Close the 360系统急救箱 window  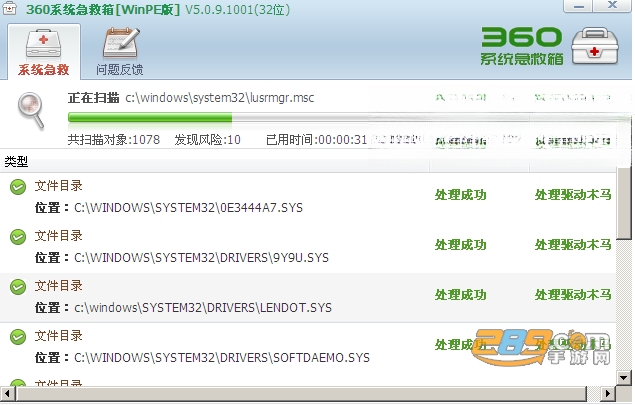613,6
